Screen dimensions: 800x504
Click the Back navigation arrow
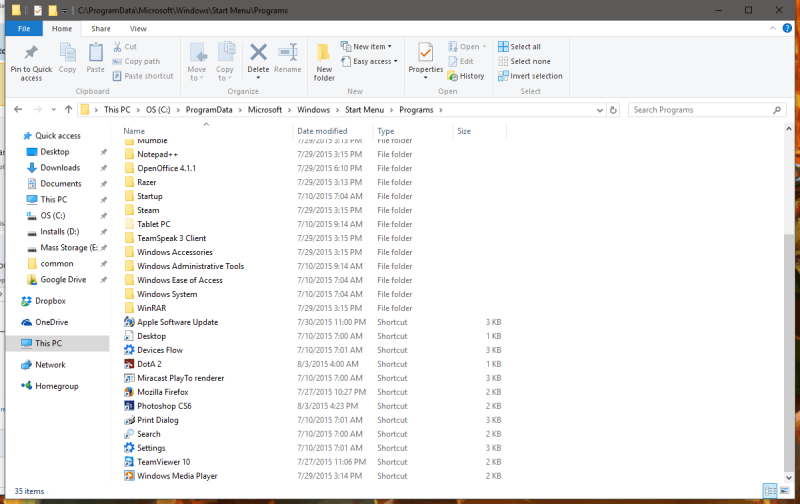click(18, 110)
